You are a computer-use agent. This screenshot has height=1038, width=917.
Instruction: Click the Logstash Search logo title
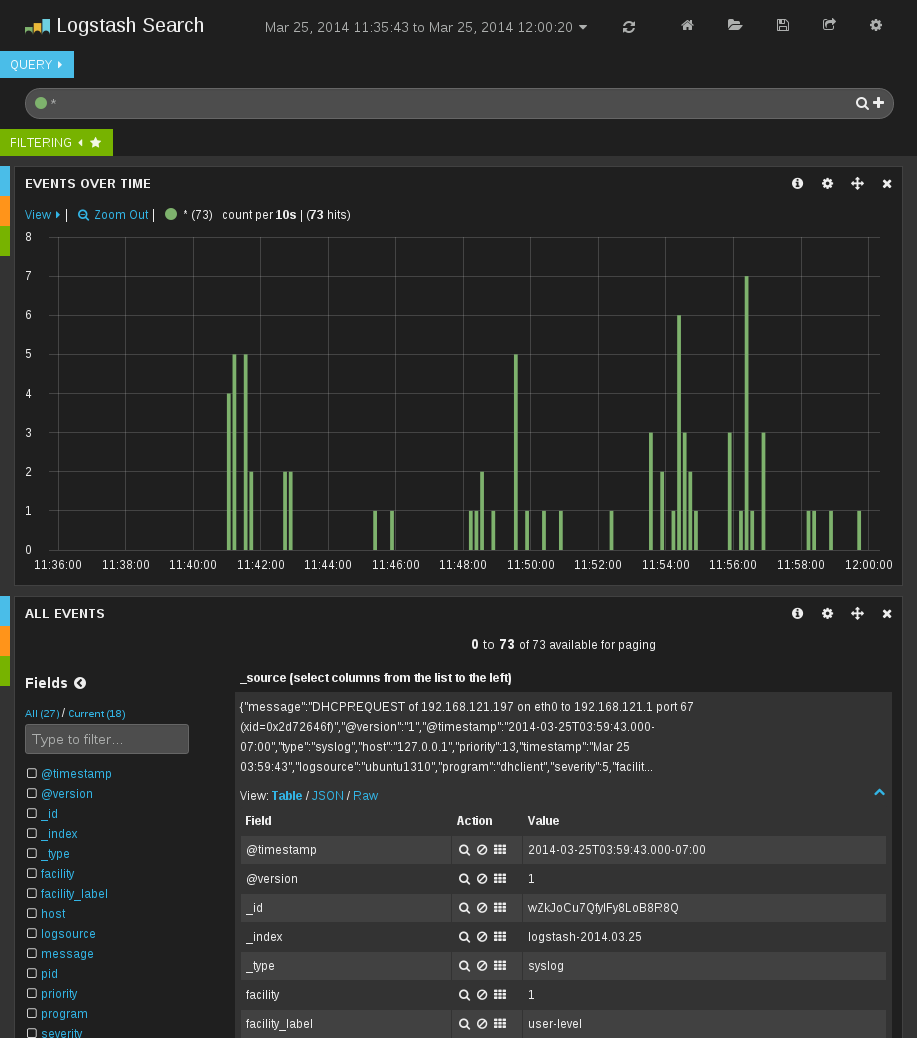tap(115, 26)
